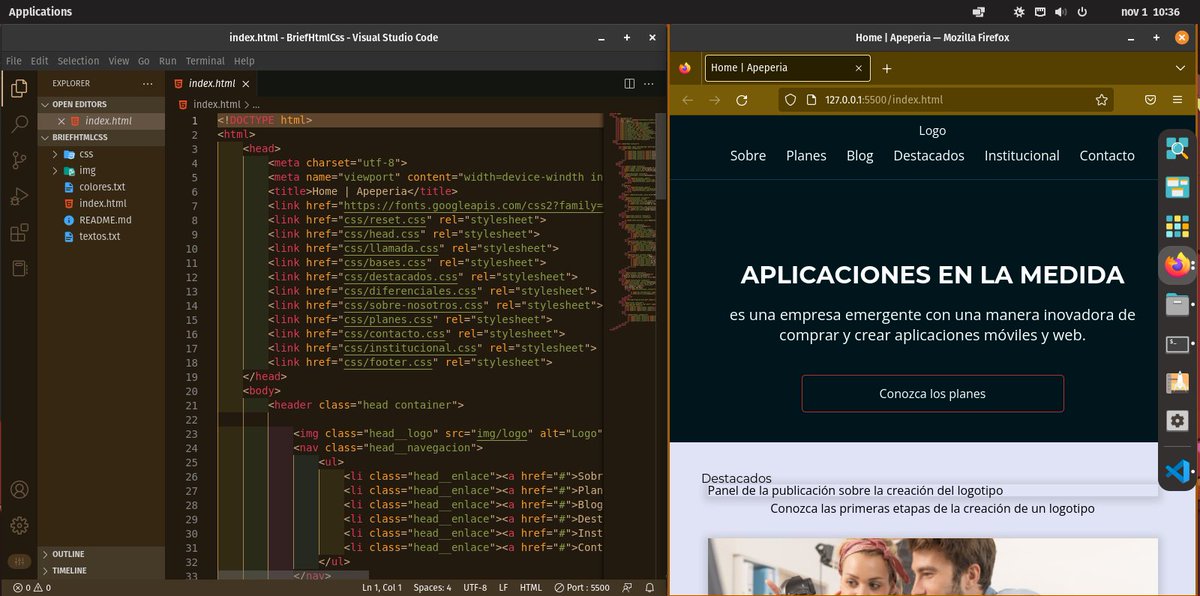Select HTML language mode in status bar
The height and width of the screenshot is (596, 1200).
coord(531,588)
